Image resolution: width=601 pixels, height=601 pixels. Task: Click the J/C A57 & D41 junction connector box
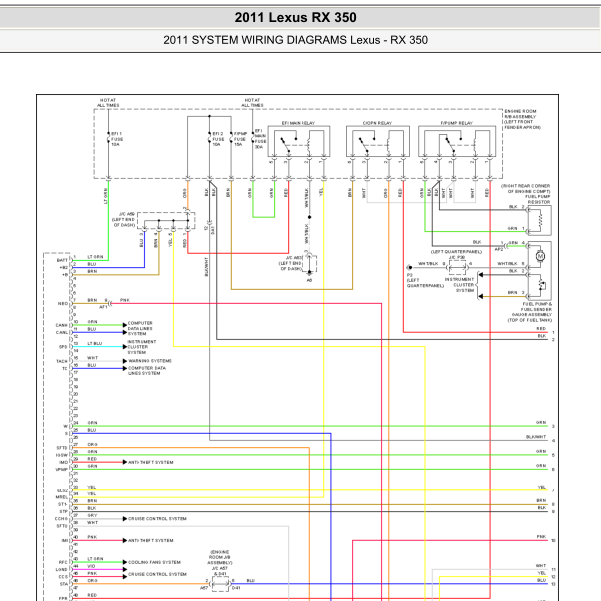click(220, 584)
